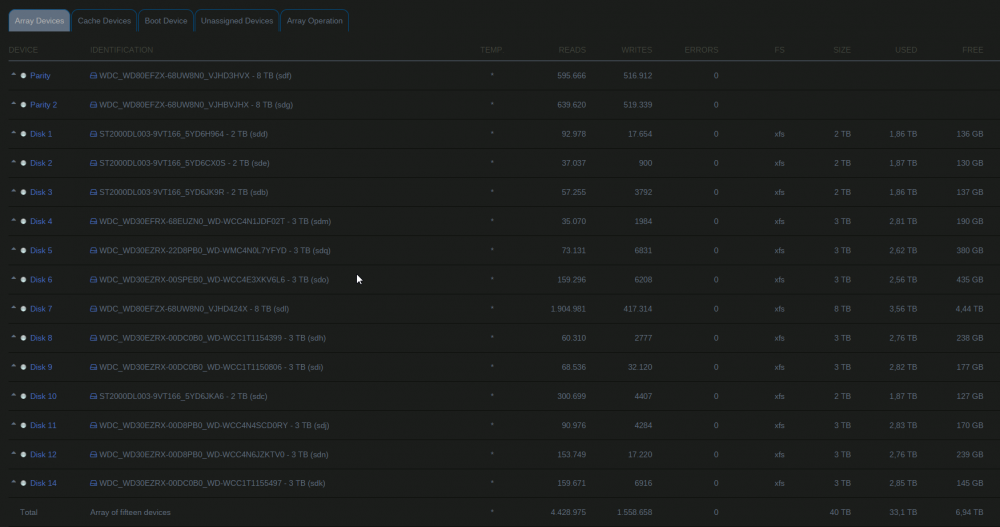Click the drive icon next to Disk 1 identification
Image resolution: width=1000 pixels, height=527 pixels.
tap(93, 134)
